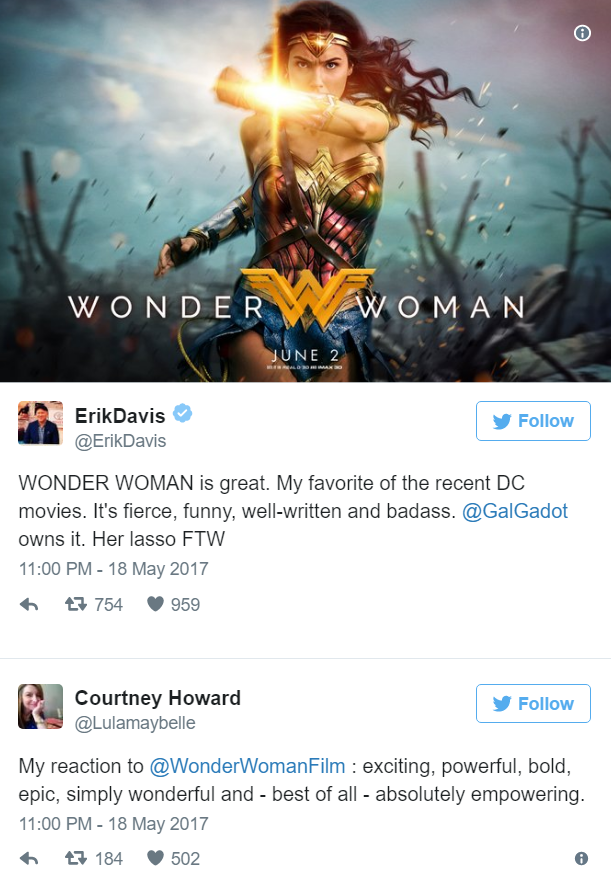
Task: Open the timestamp on Courtney Howard's tweet
Action: [x=114, y=824]
